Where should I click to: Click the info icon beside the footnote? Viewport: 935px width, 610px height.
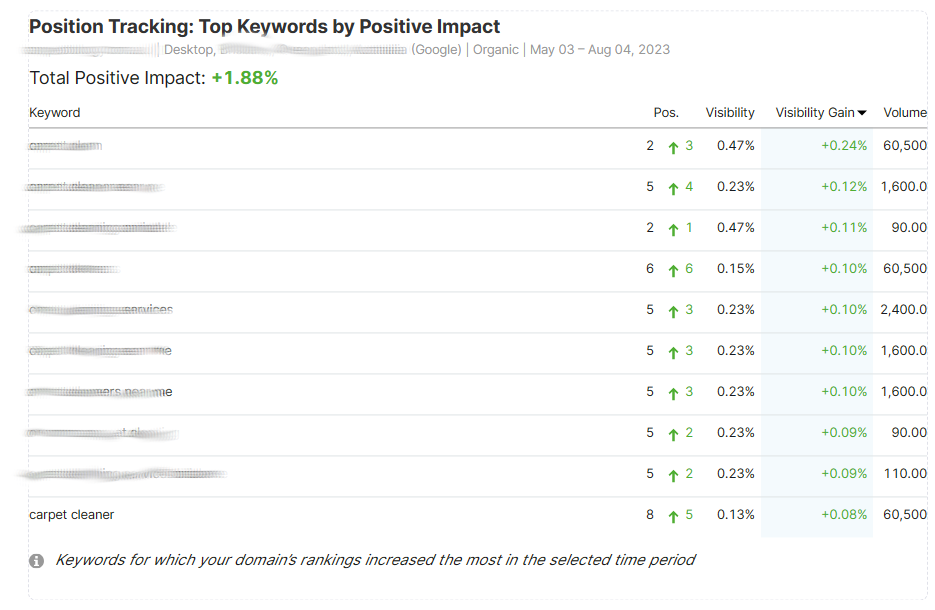pos(37,561)
